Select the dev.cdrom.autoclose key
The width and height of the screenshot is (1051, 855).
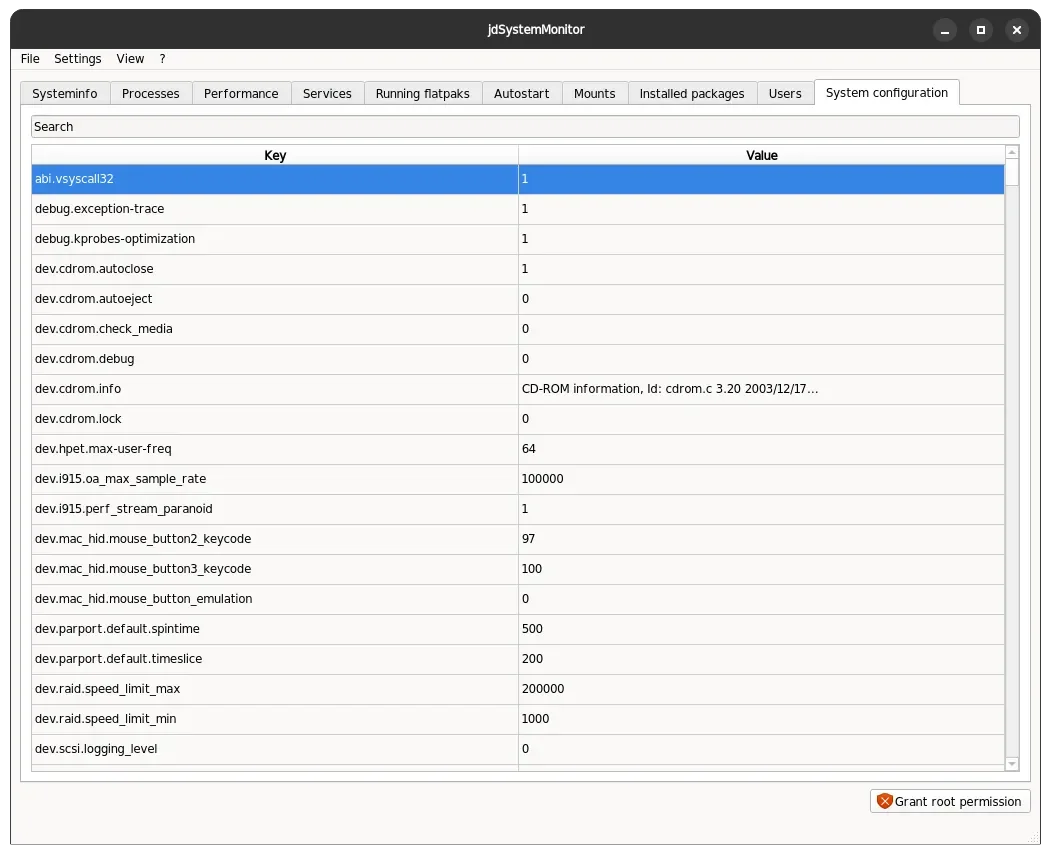click(275, 269)
